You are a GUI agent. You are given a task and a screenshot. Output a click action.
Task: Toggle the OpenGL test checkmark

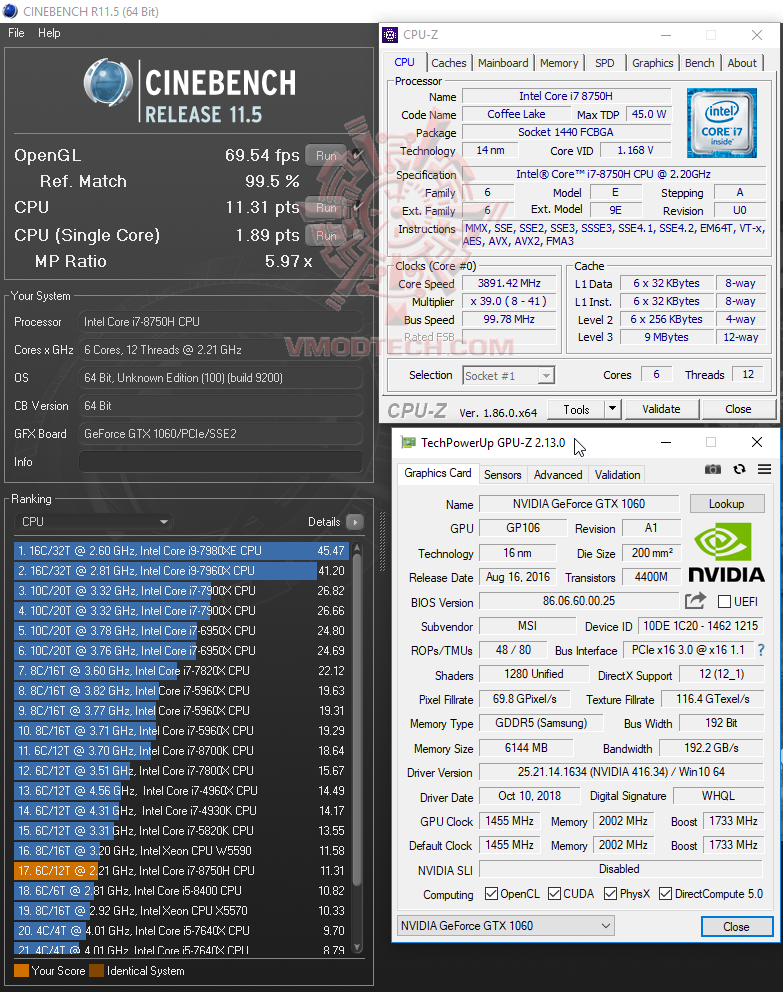pos(358,154)
